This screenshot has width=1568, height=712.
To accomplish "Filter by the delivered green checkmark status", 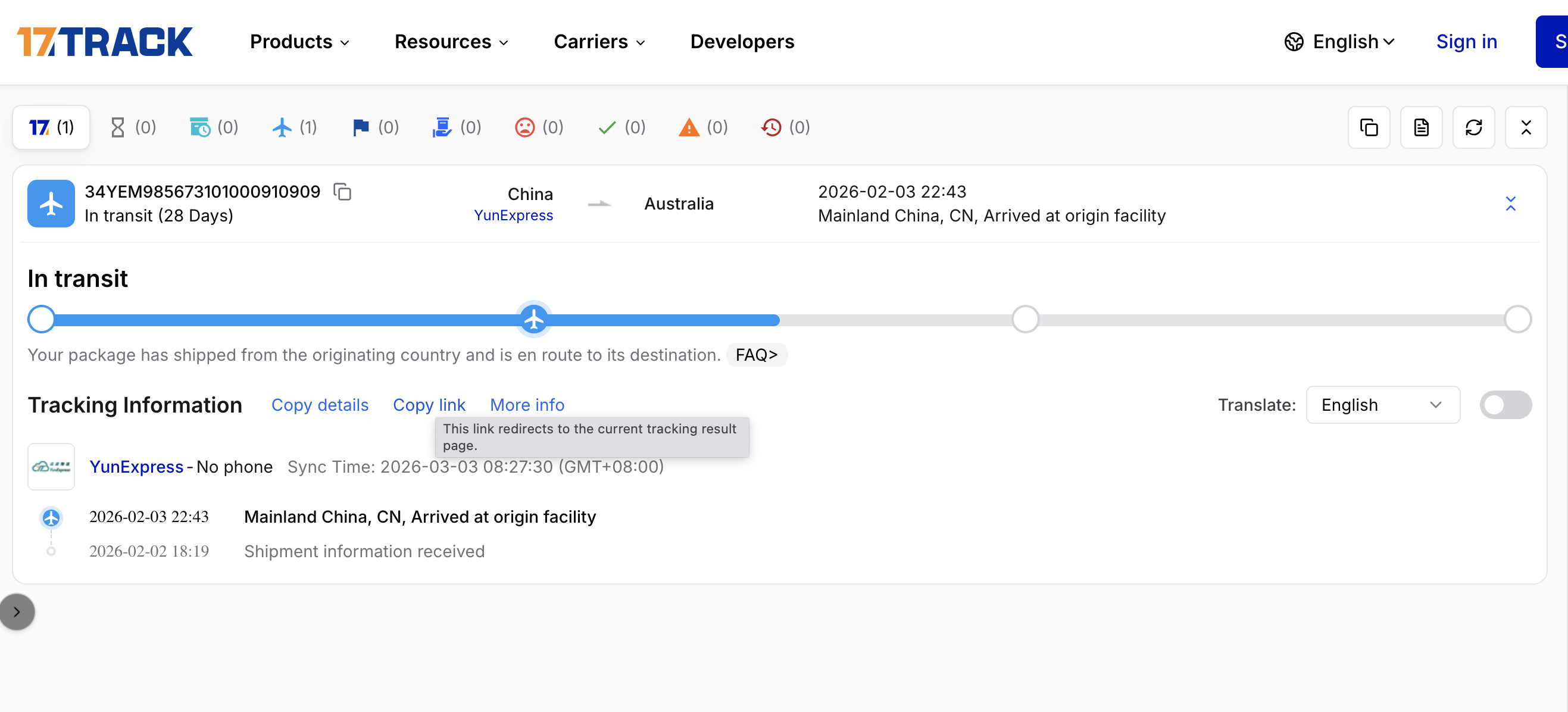I will 621,127.
